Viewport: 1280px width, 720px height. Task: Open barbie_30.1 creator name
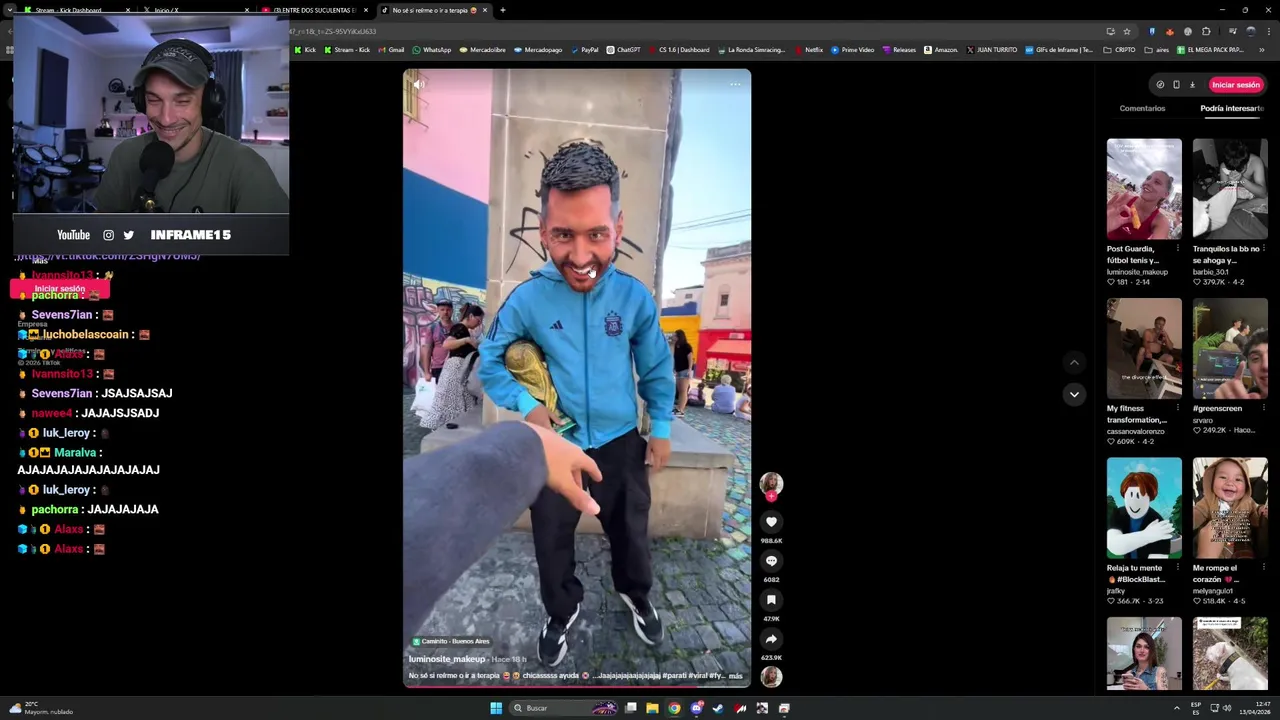1213,271
